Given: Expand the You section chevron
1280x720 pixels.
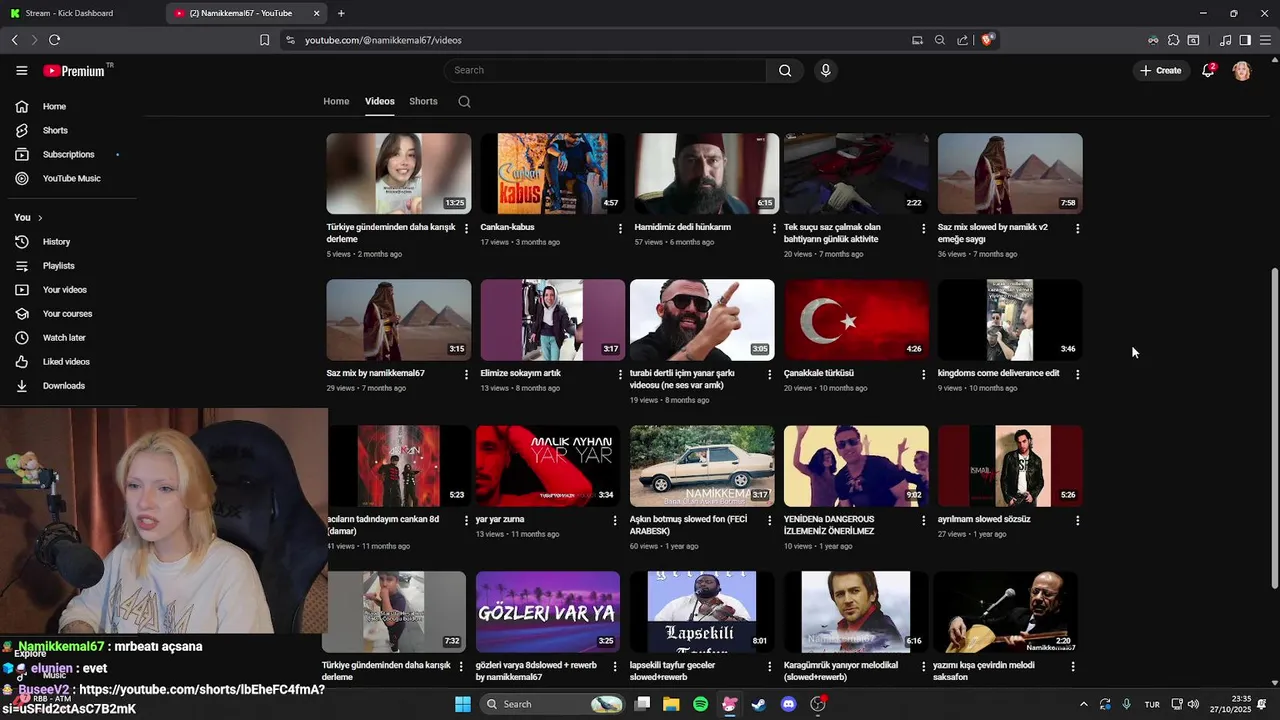Looking at the screenshot, I should (x=40, y=217).
